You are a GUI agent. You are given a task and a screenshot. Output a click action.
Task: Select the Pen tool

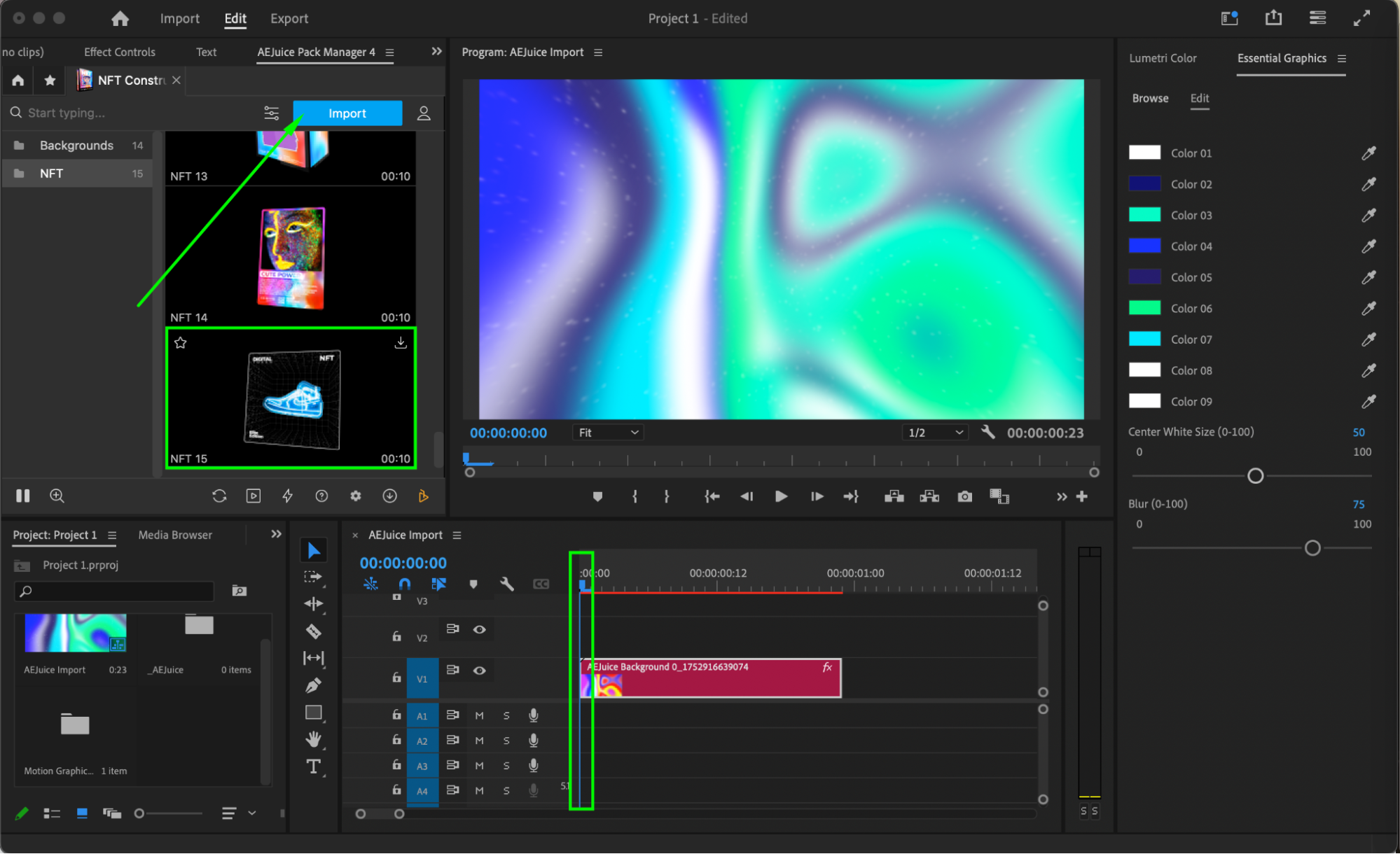pyautogui.click(x=313, y=685)
